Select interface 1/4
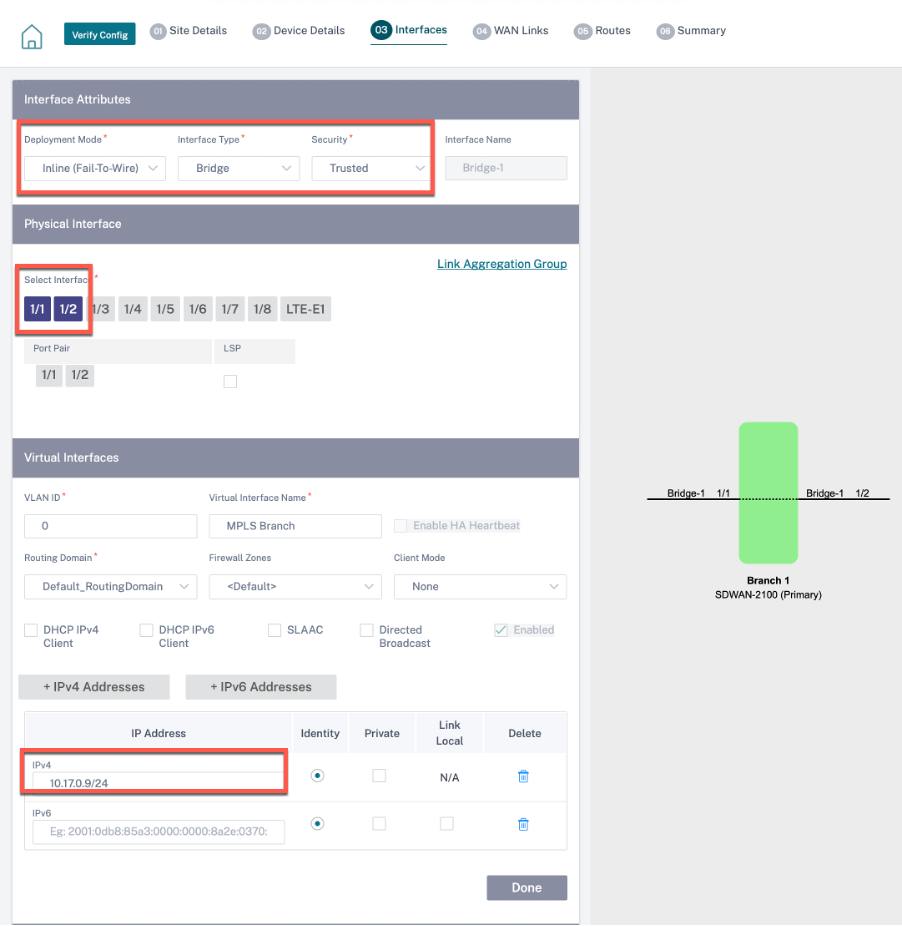 click(x=133, y=309)
